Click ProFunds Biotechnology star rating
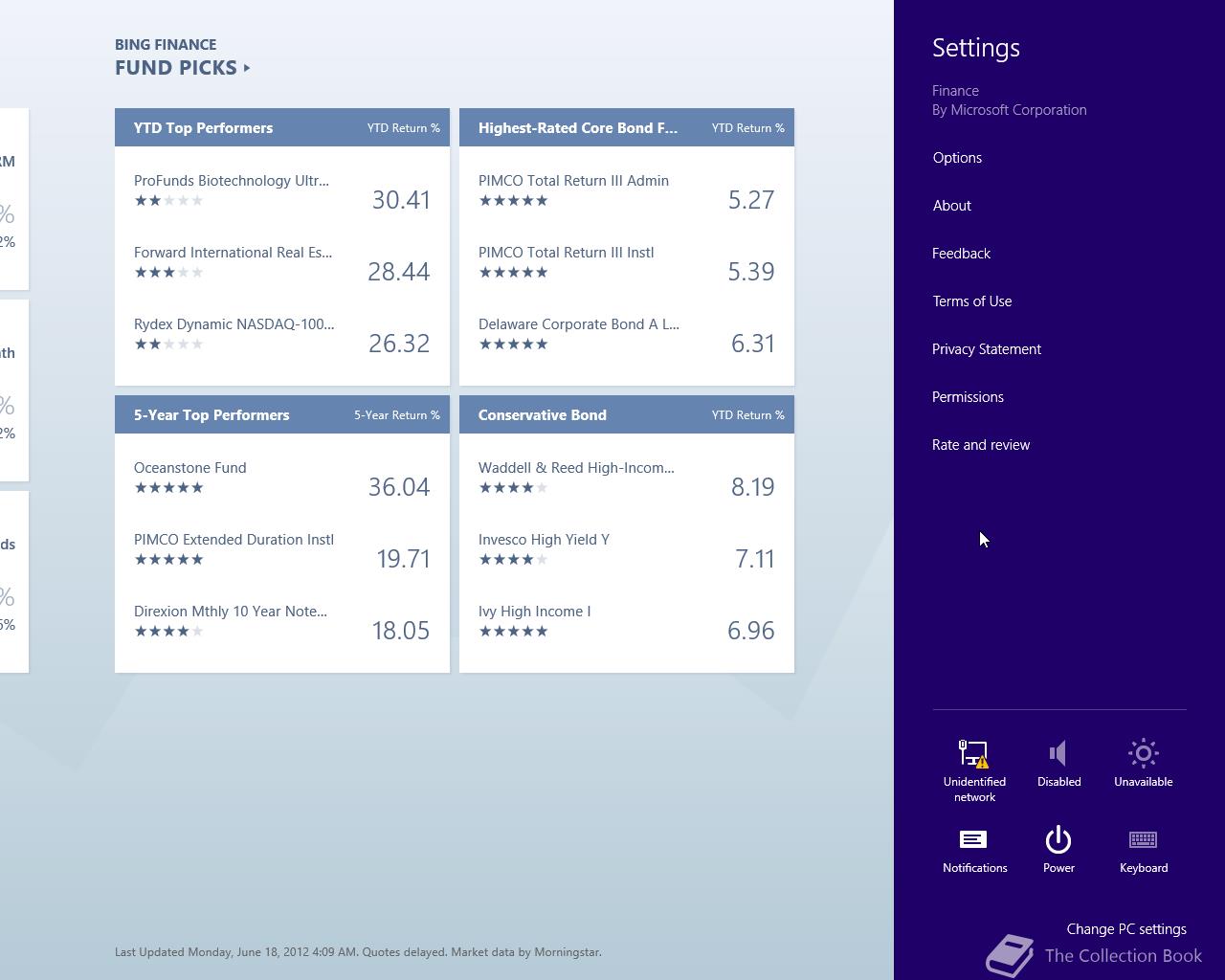 coord(169,201)
